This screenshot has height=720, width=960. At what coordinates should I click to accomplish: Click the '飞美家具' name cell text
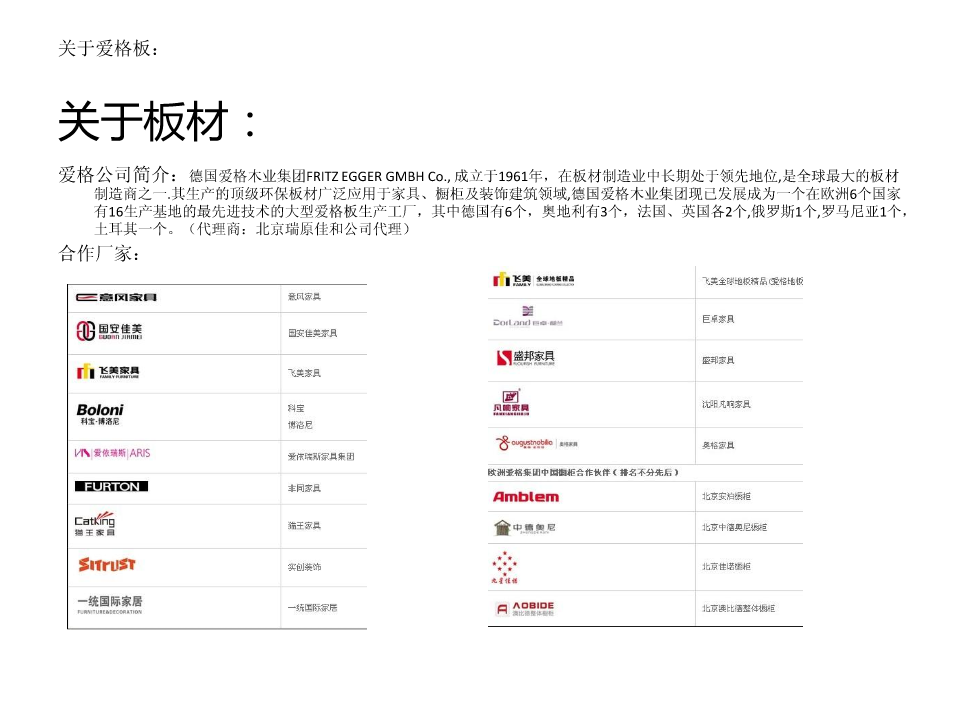coord(304,373)
